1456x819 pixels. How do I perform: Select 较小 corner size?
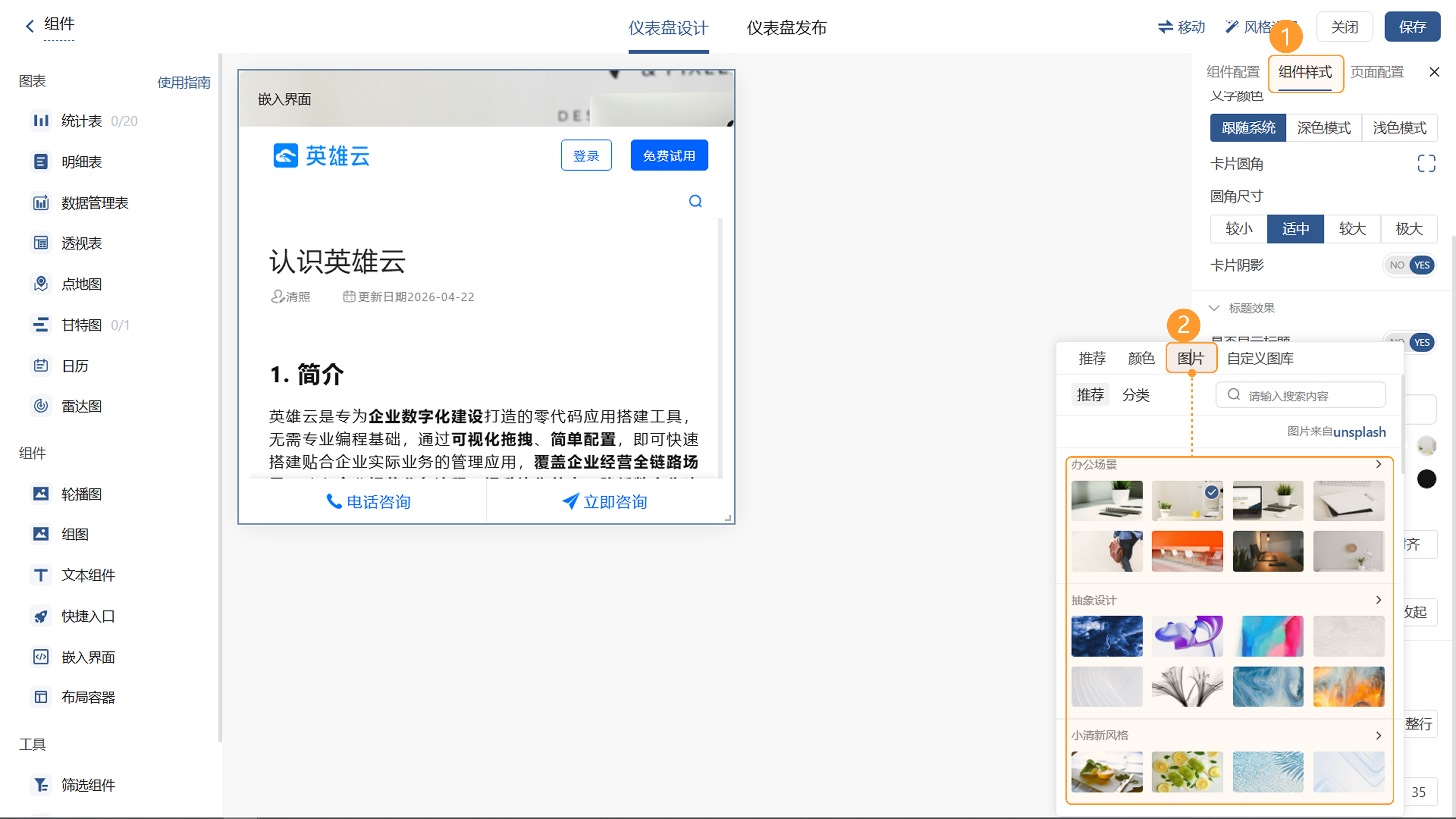[1239, 229]
